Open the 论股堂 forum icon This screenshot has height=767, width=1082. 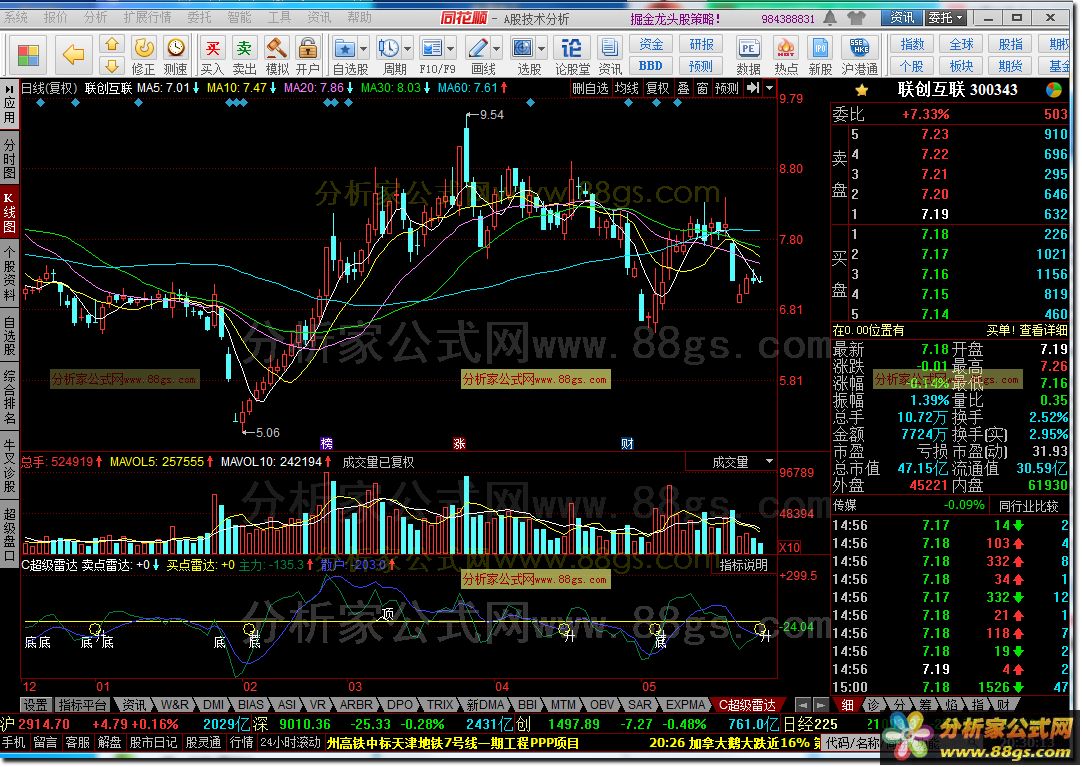572,55
